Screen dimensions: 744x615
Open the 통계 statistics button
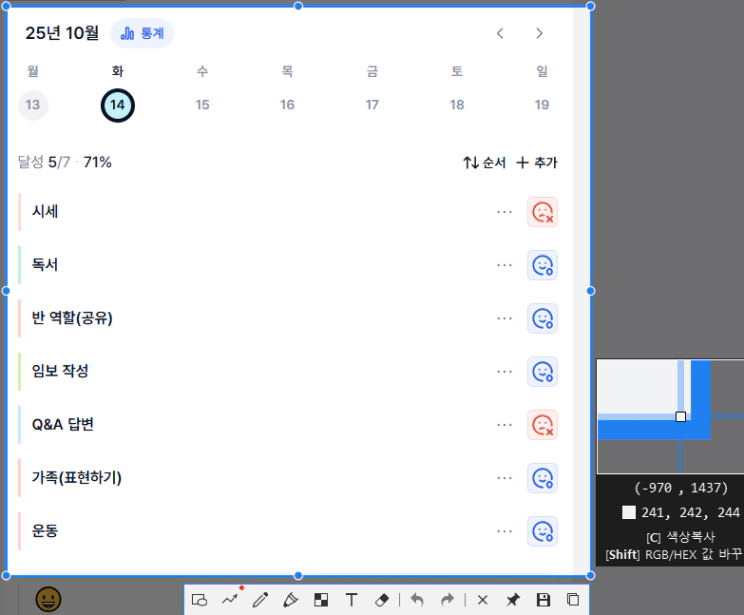tap(142, 33)
